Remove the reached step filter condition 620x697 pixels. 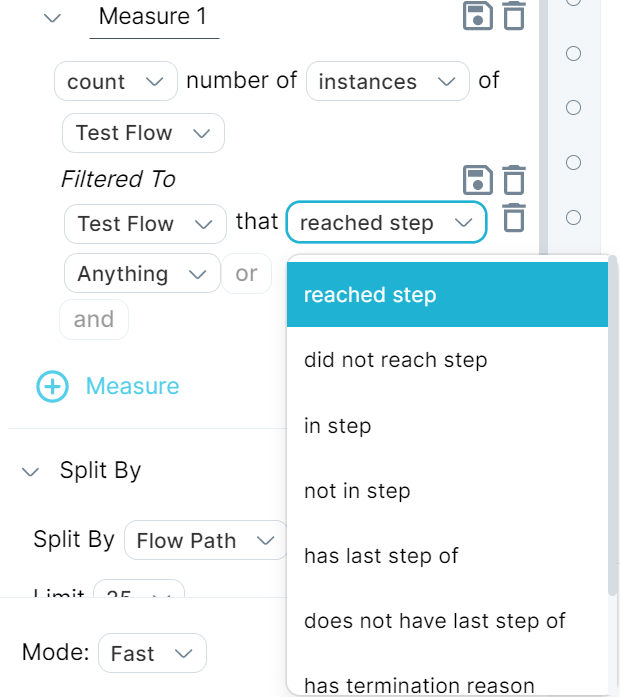click(x=515, y=218)
